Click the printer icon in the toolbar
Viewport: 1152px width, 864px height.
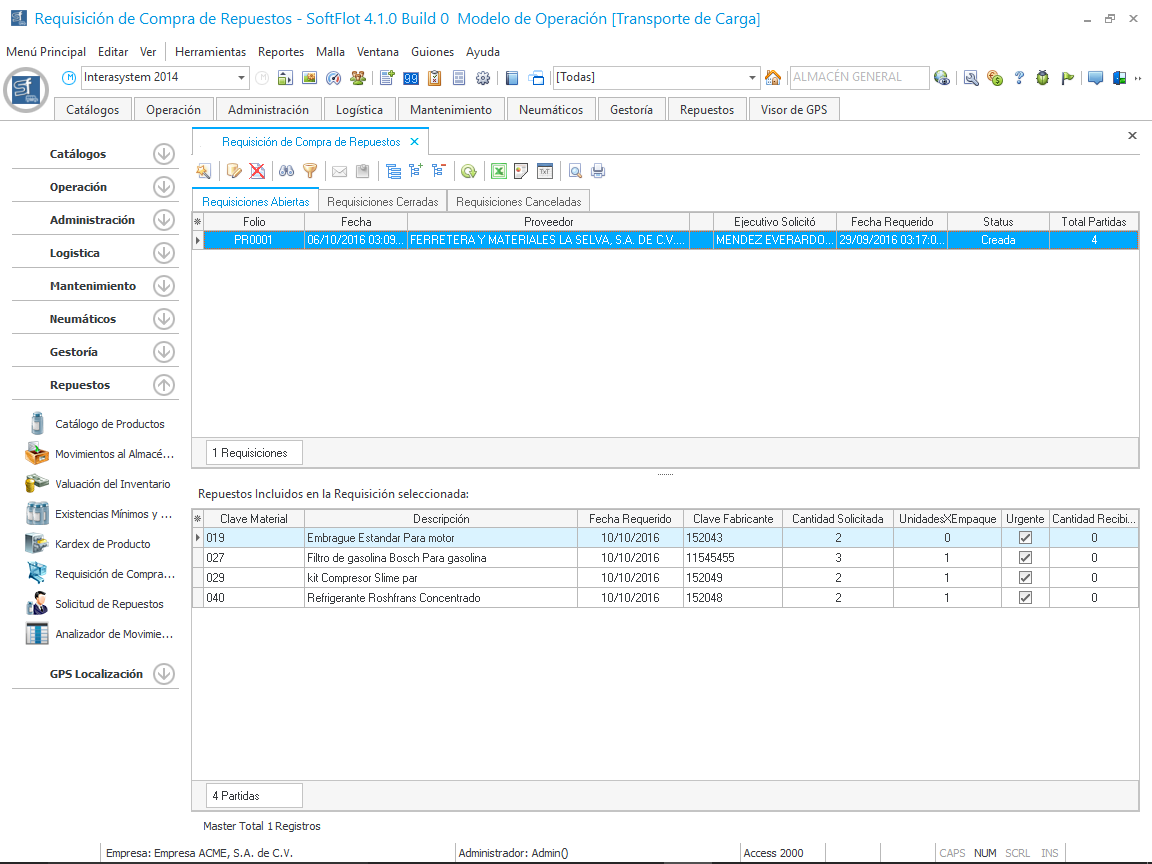598,171
